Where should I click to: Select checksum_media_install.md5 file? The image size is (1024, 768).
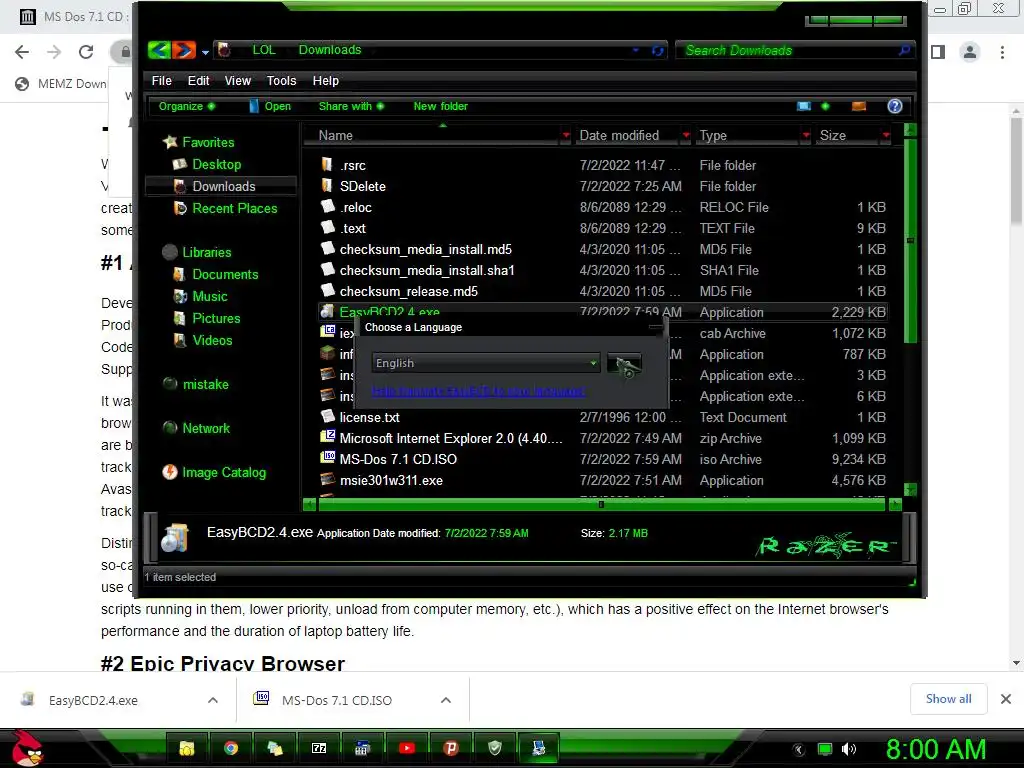[x=603, y=249]
